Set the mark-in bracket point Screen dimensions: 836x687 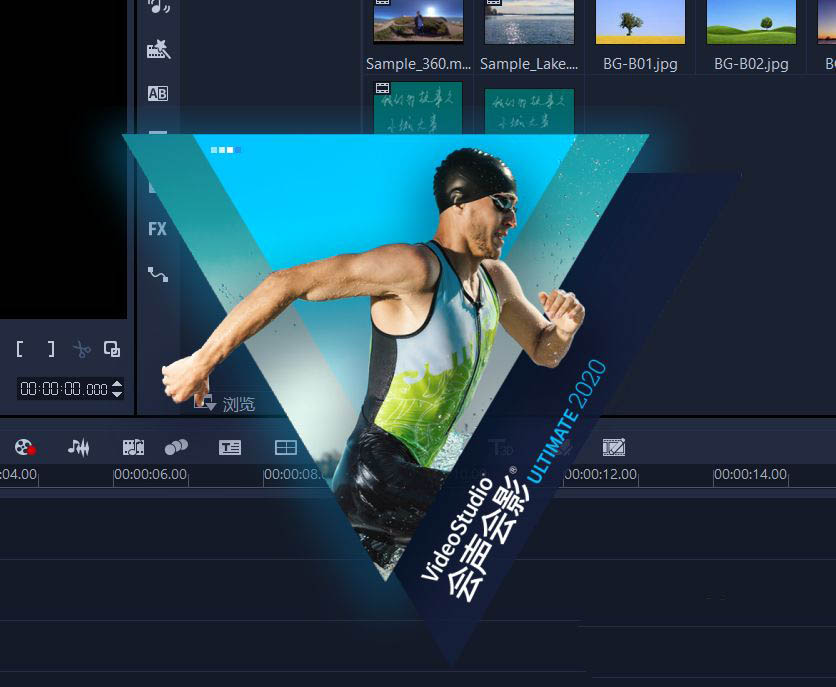coord(20,349)
